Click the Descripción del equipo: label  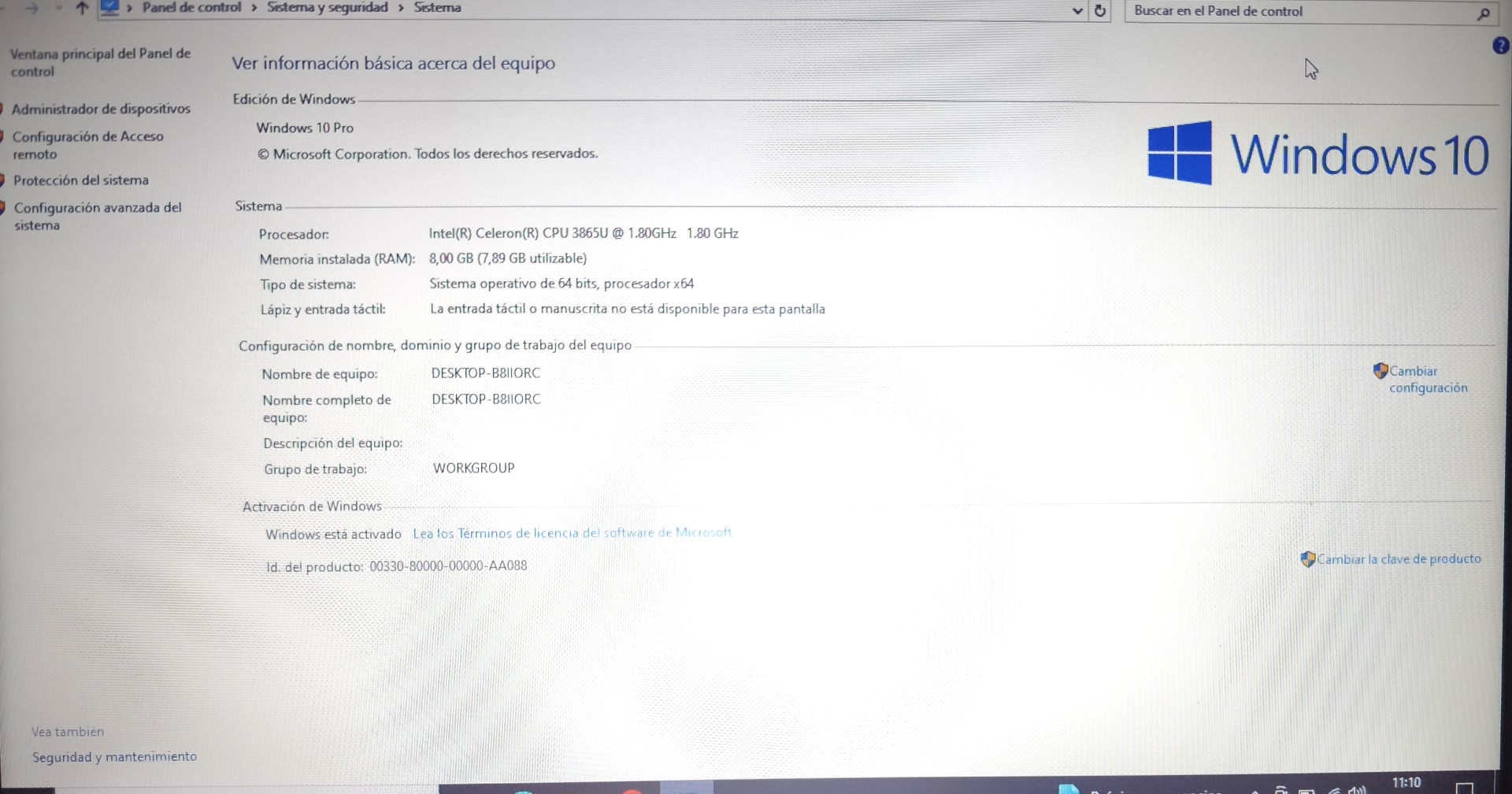pyautogui.click(x=332, y=443)
